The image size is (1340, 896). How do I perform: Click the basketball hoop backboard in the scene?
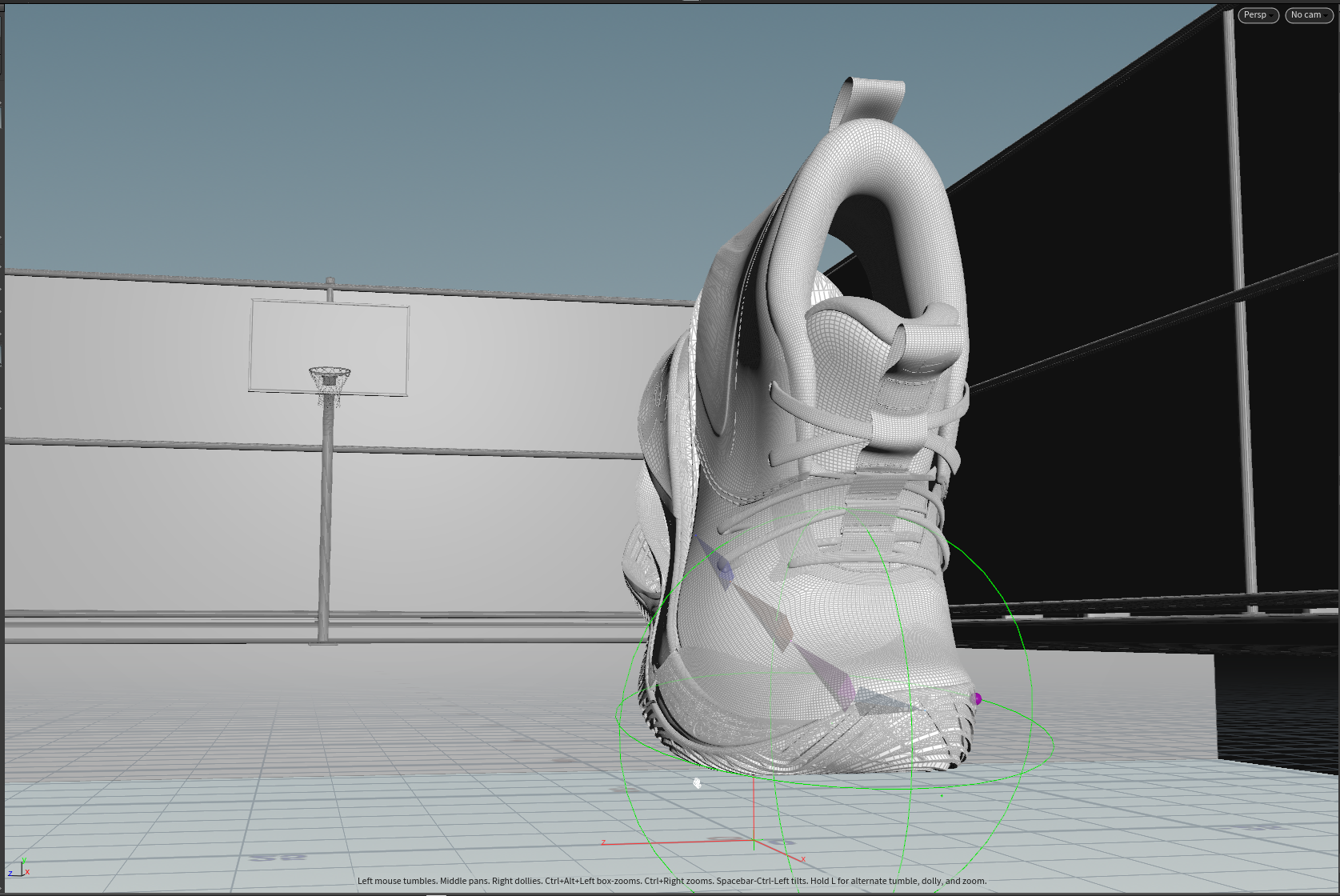(x=329, y=347)
